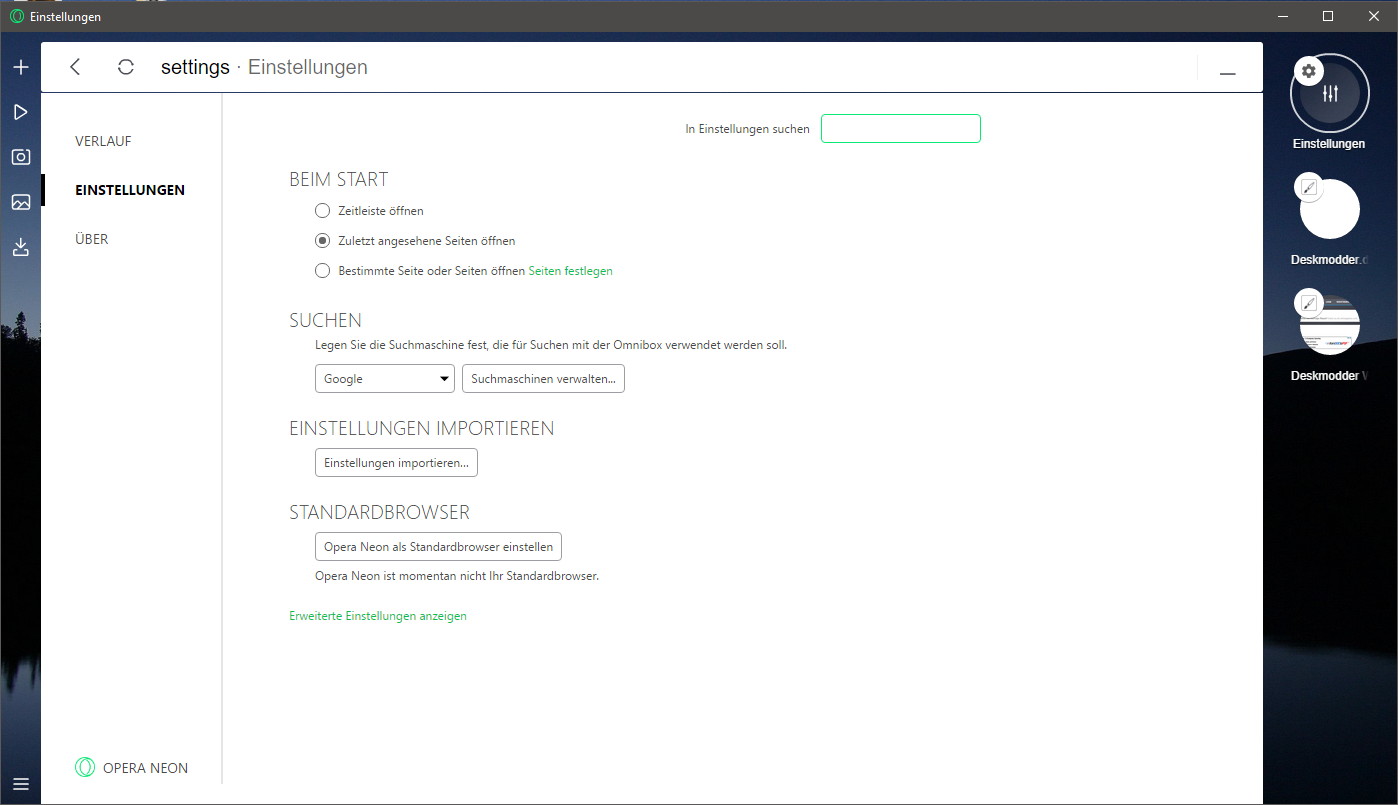Click the settings address text in URL bar
The height and width of the screenshot is (805, 1398).
(195, 67)
